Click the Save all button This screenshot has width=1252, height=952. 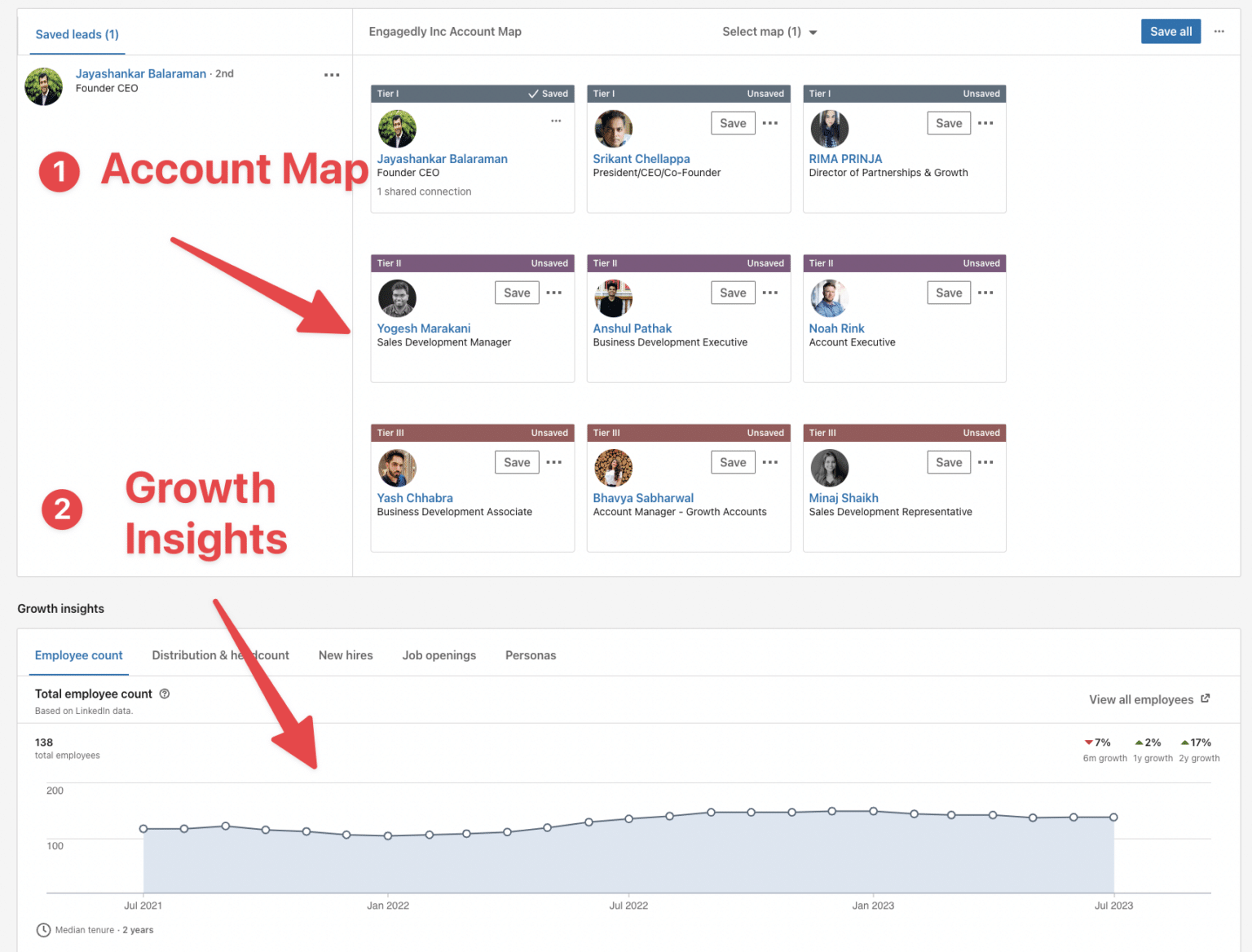1170,31
